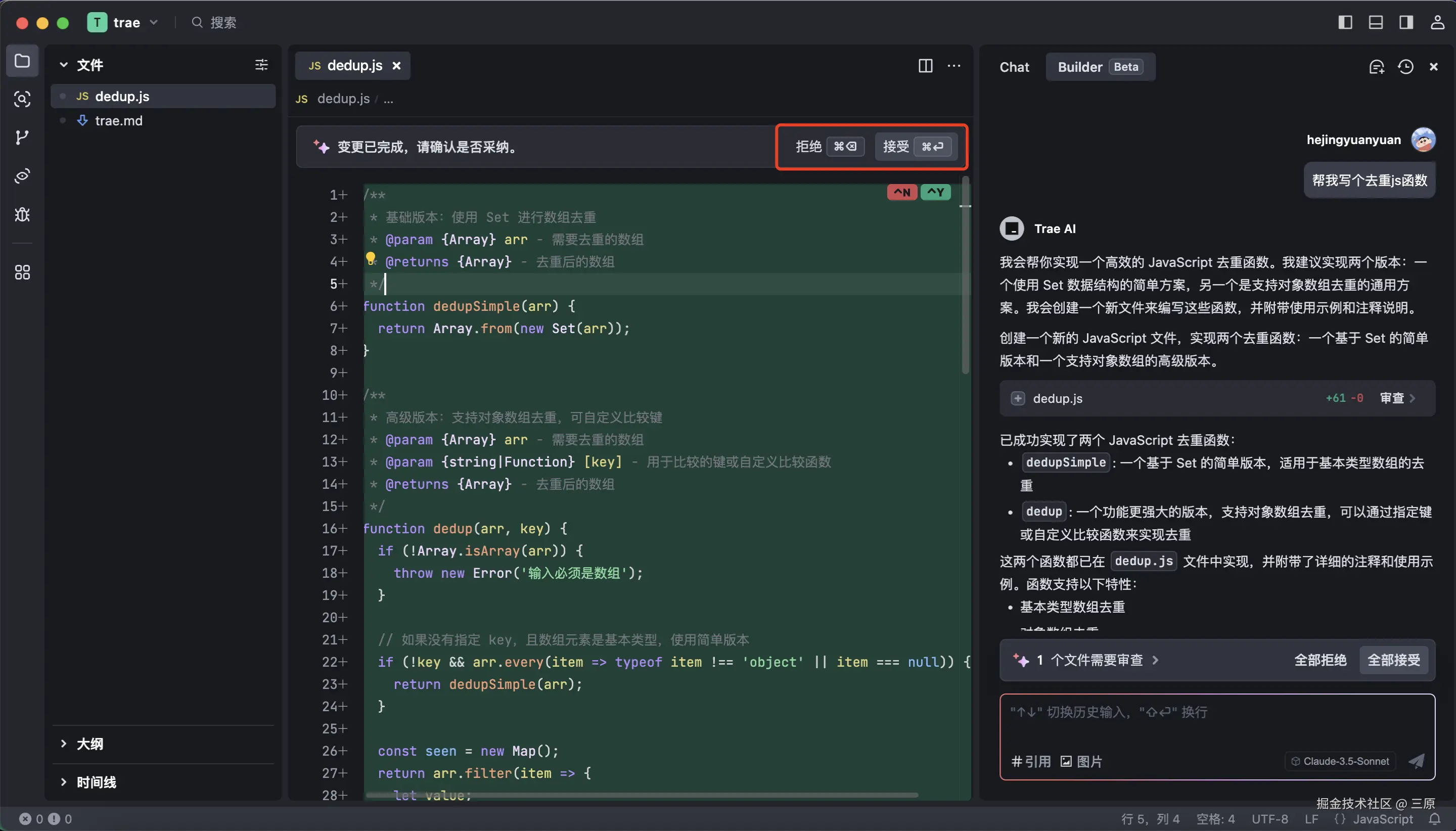Switch to the Chat tab
This screenshot has width=1456, height=831.
pyautogui.click(x=1014, y=67)
